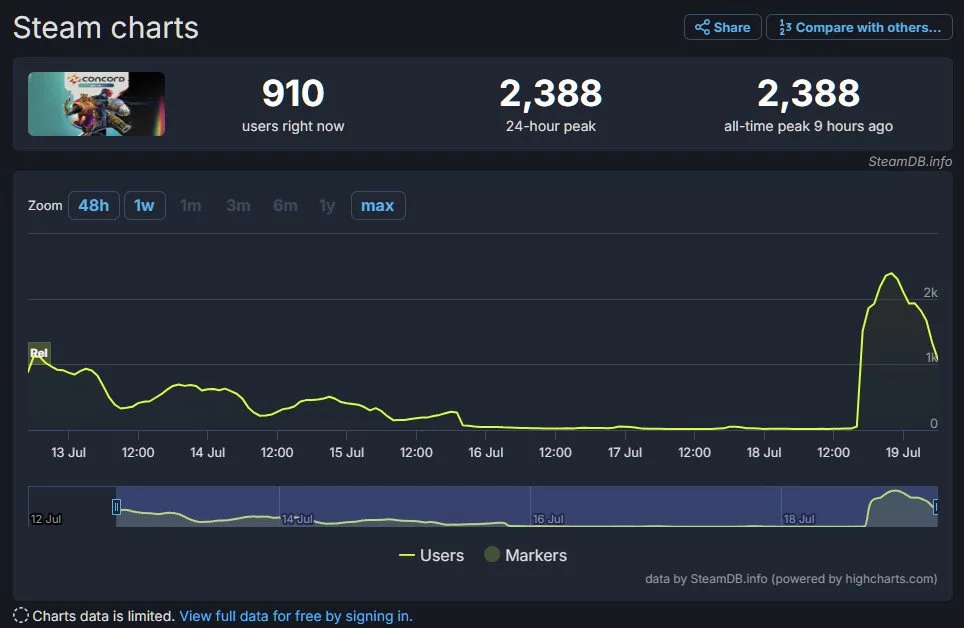Open View full data by signing in link
Image resolution: width=964 pixels, height=628 pixels.
point(296,616)
